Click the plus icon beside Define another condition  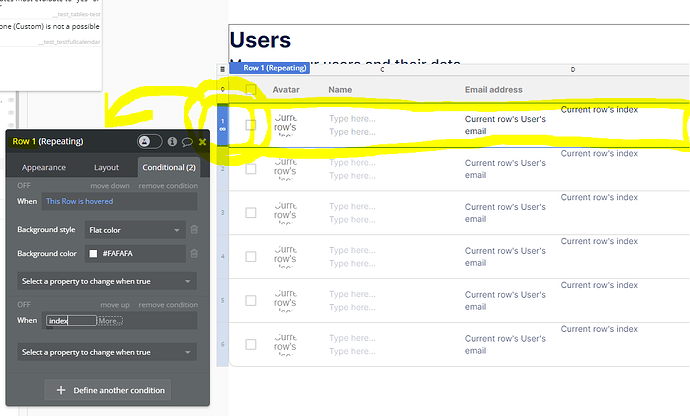[x=61, y=390]
